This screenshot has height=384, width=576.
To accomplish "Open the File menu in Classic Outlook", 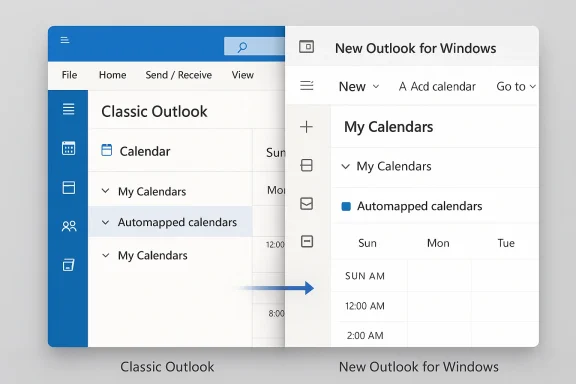I will [x=69, y=75].
